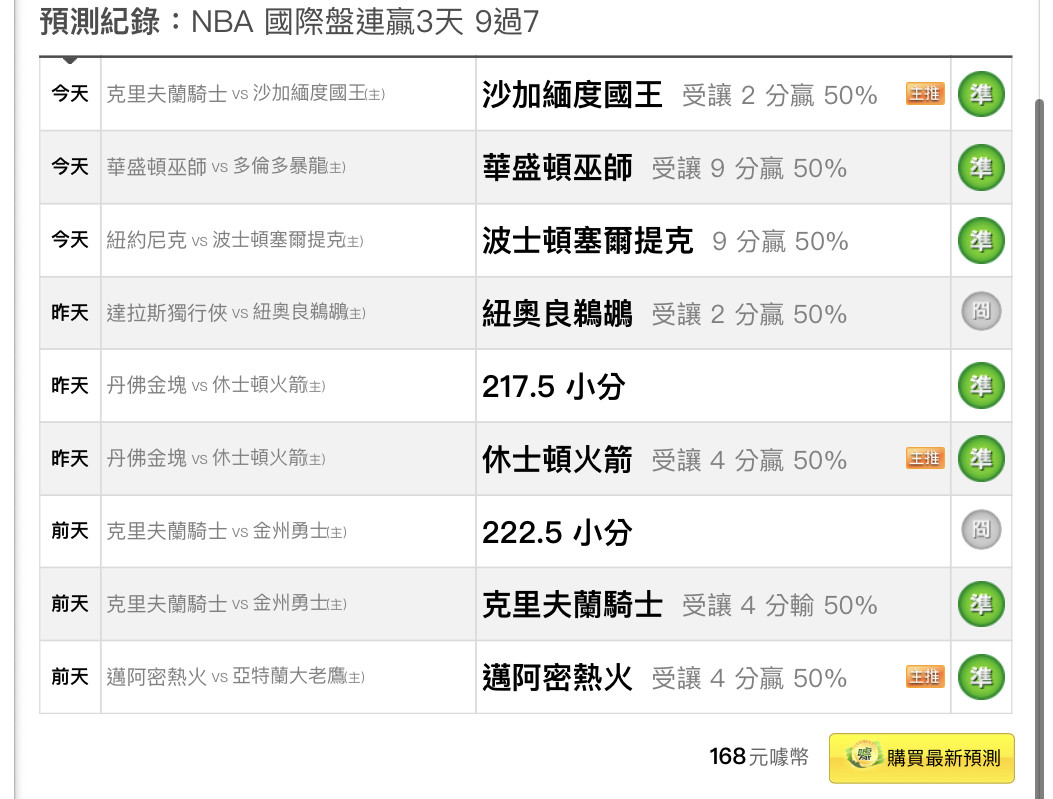Open 華盛頓巫師 vs 多倫多暴龍 matchup
The image size is (1053, 799).
[226, 167]
